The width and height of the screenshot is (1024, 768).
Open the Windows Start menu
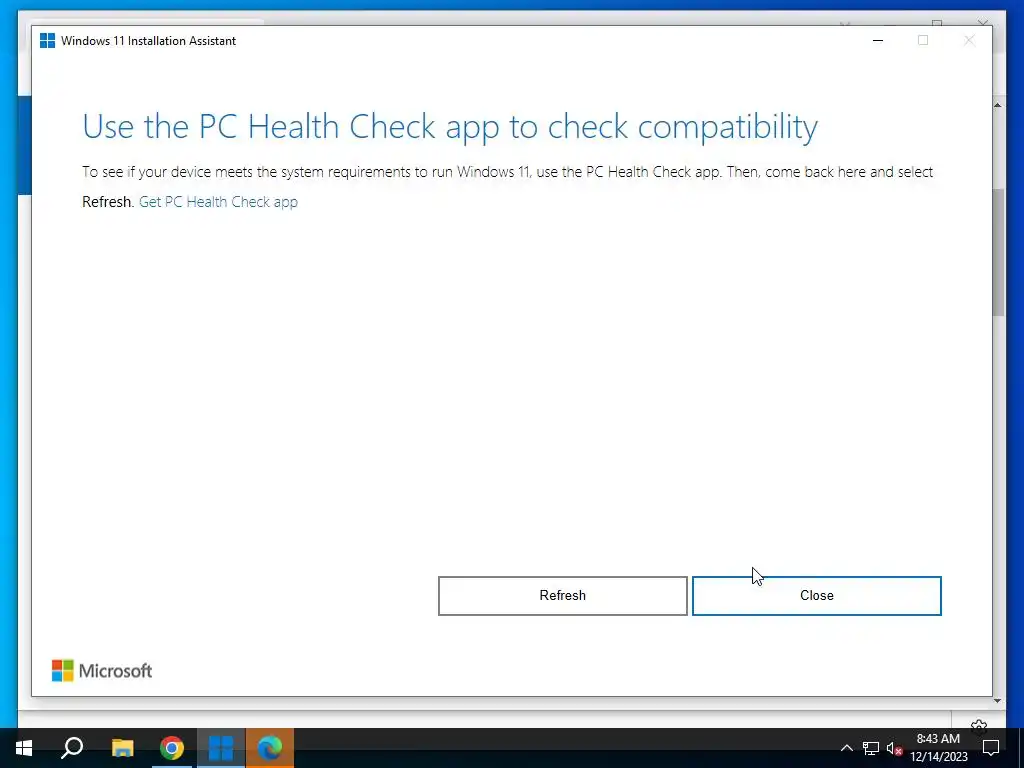coord(24,748)
